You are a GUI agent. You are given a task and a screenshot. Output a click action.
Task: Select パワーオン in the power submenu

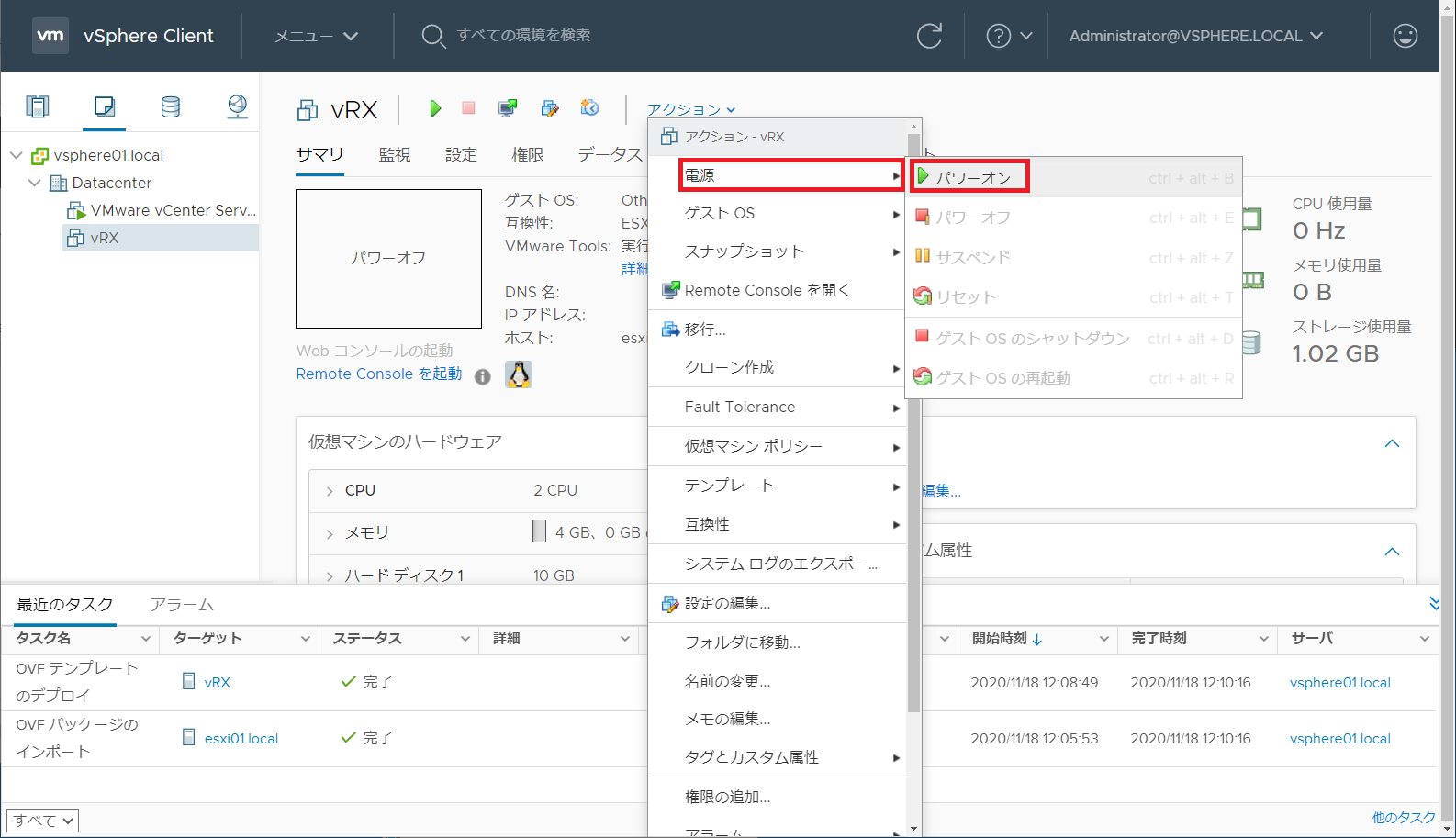coord(1074,177)
